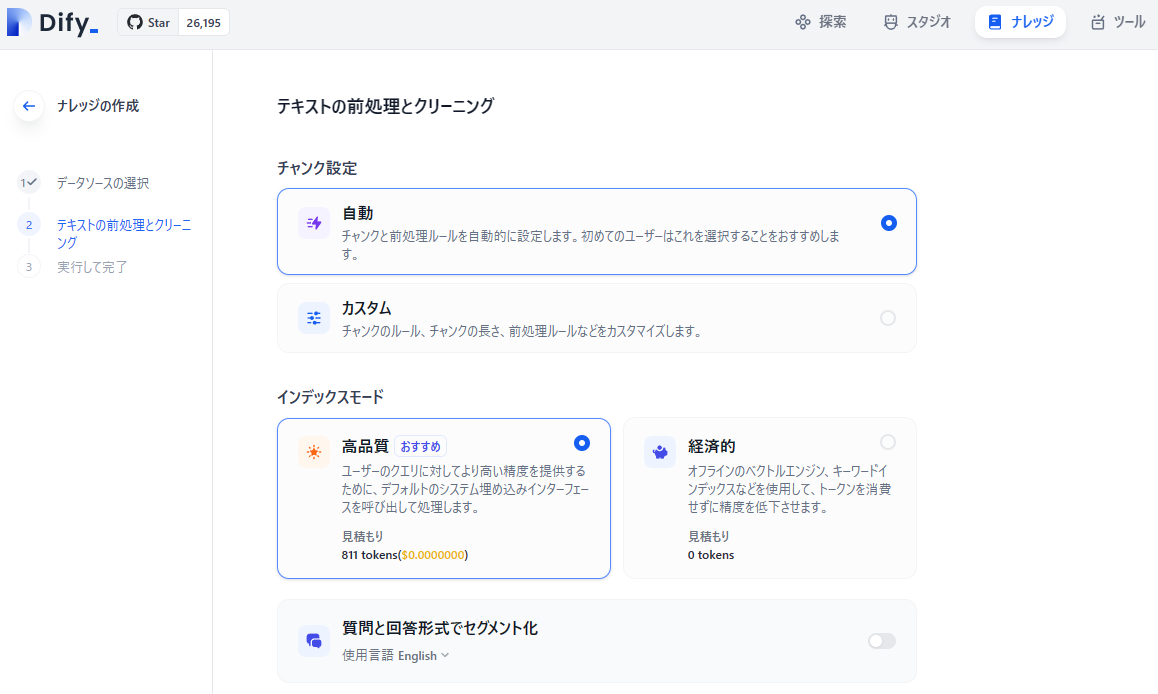Enable 質問と回答形式でセグメント化 toggle
This screenshot has width=1158, height=694.
pyautogui.click(x=881, y=640)
